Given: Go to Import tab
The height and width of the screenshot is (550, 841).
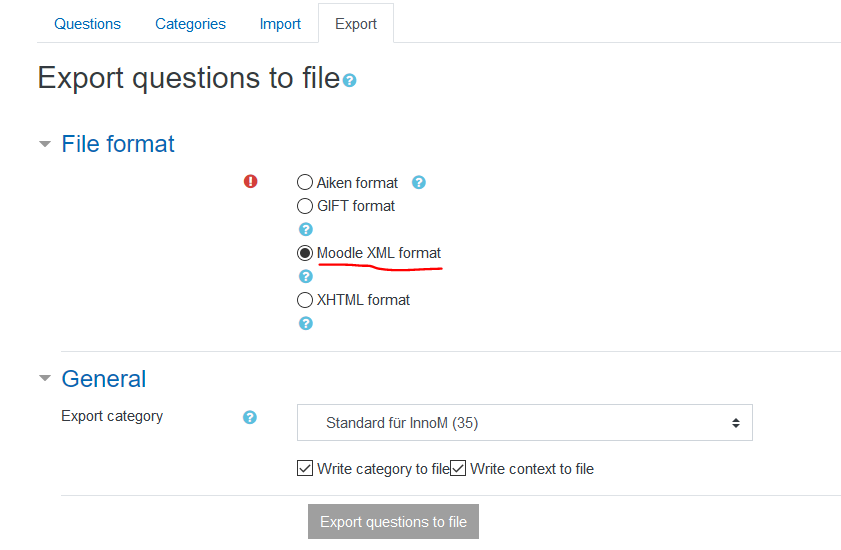Looking at the screenshot, I should (280, 24).
